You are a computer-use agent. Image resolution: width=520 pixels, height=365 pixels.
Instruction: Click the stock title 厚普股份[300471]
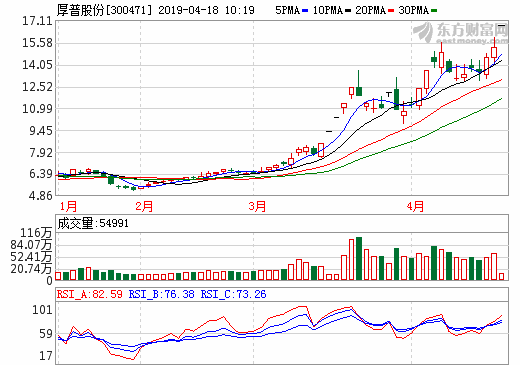point(104,10)
